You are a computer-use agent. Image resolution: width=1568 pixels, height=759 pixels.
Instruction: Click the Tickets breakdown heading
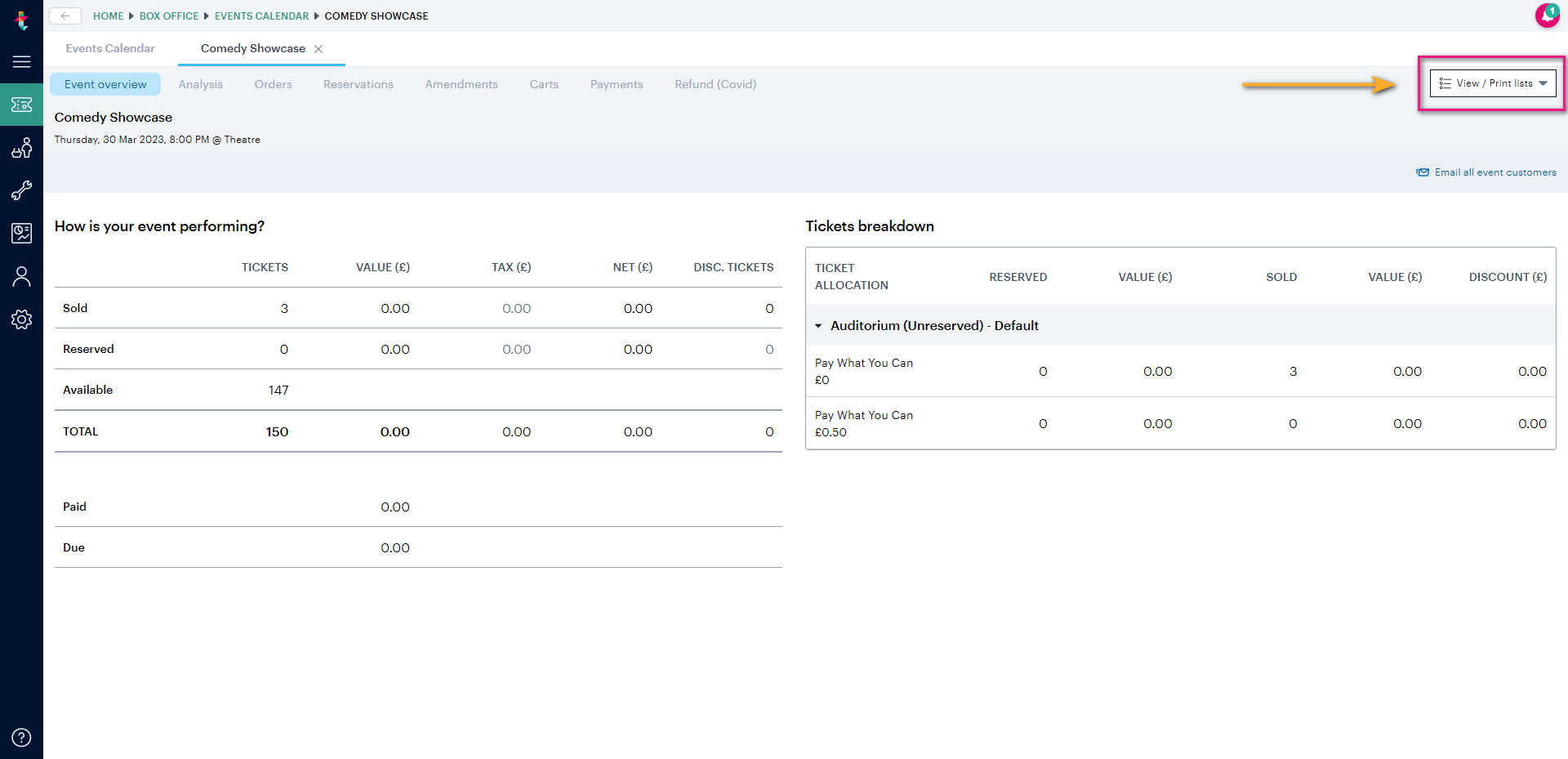(x=870, y=226)
